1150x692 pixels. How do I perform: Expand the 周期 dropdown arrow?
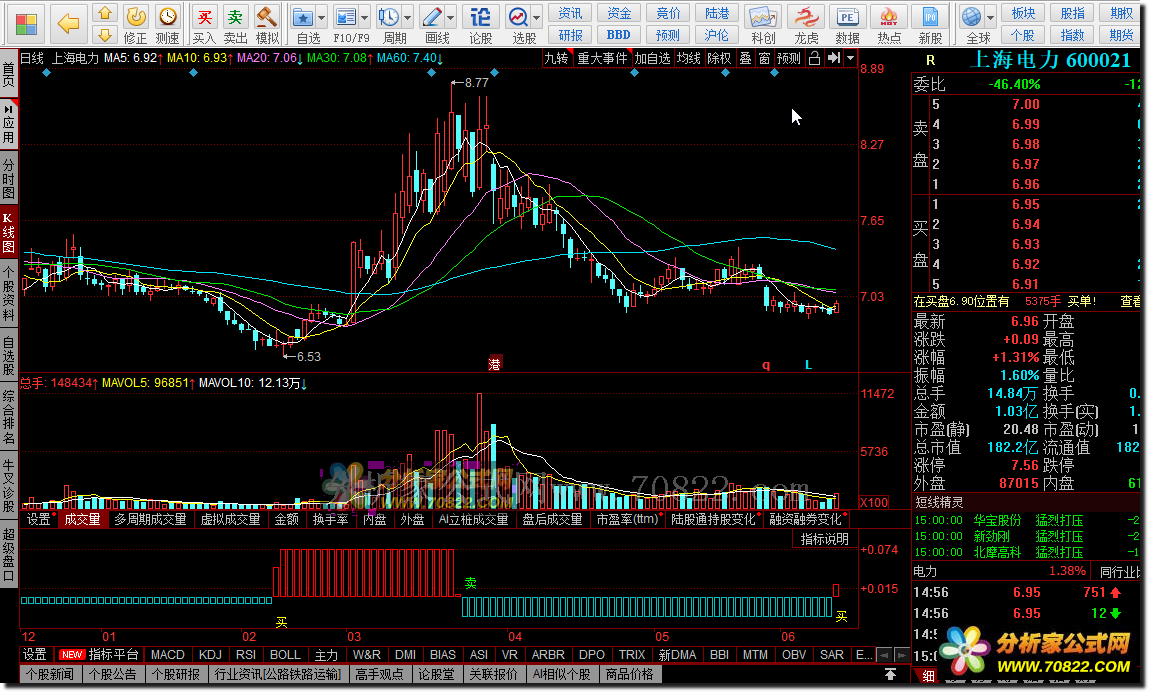coord(407,17)
